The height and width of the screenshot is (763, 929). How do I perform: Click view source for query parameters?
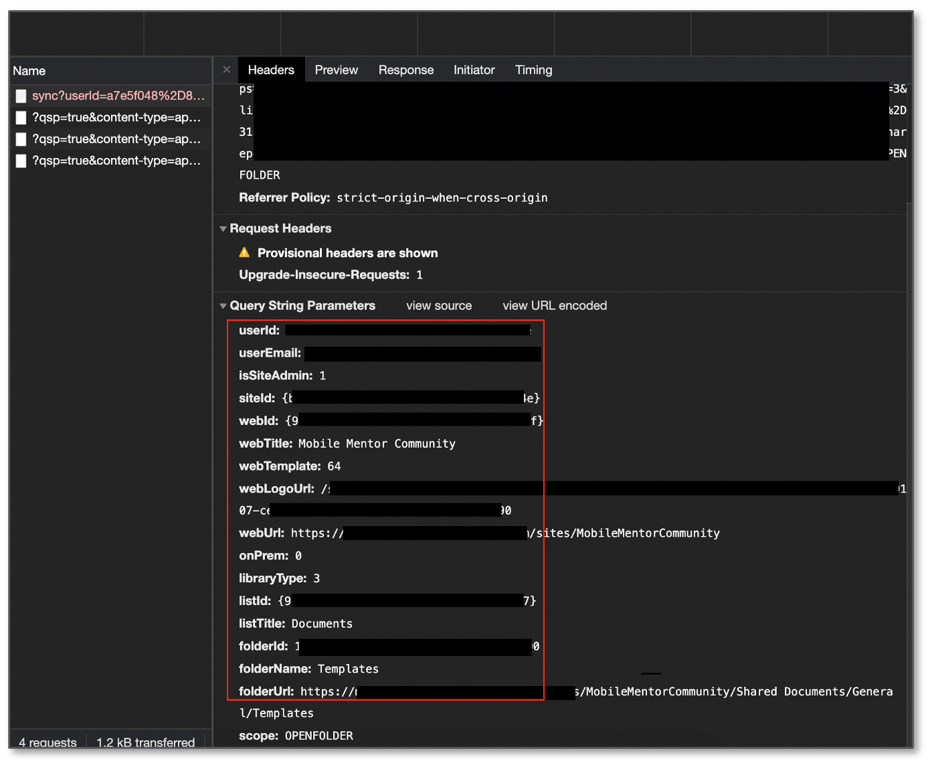(438, 305)
